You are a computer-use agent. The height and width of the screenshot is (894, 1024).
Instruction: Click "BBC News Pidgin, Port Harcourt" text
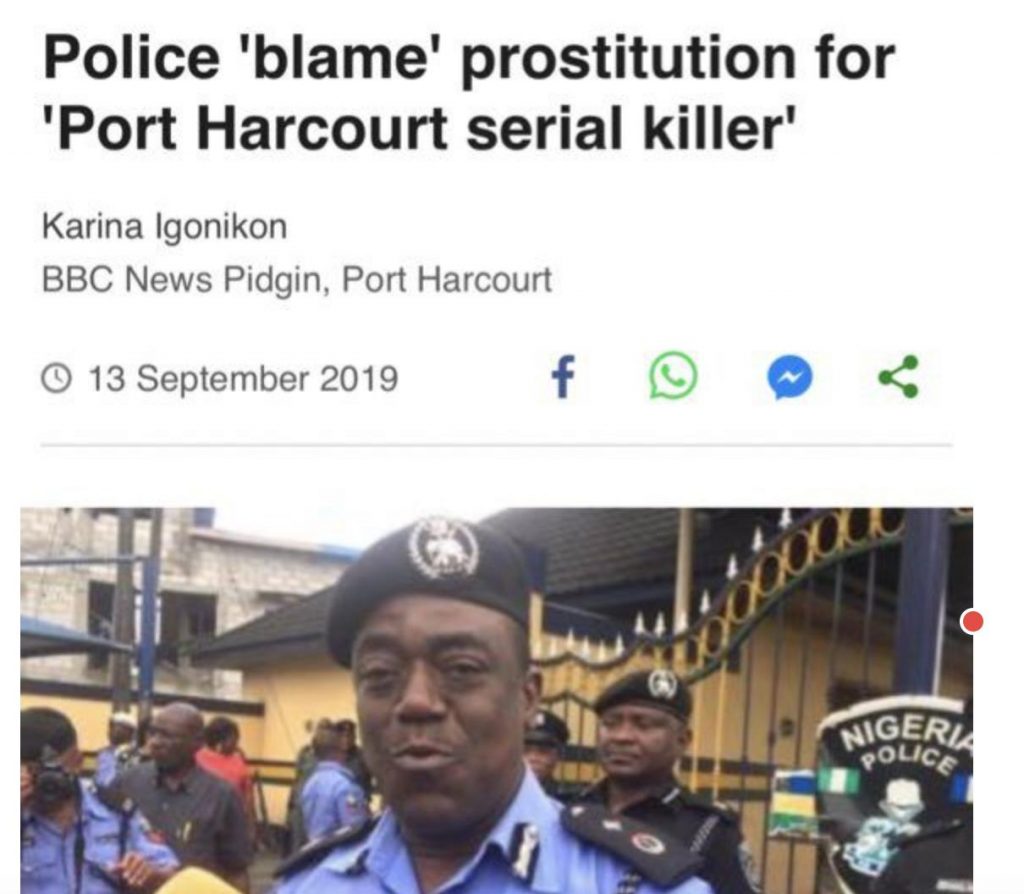click(x=297, y=279)
